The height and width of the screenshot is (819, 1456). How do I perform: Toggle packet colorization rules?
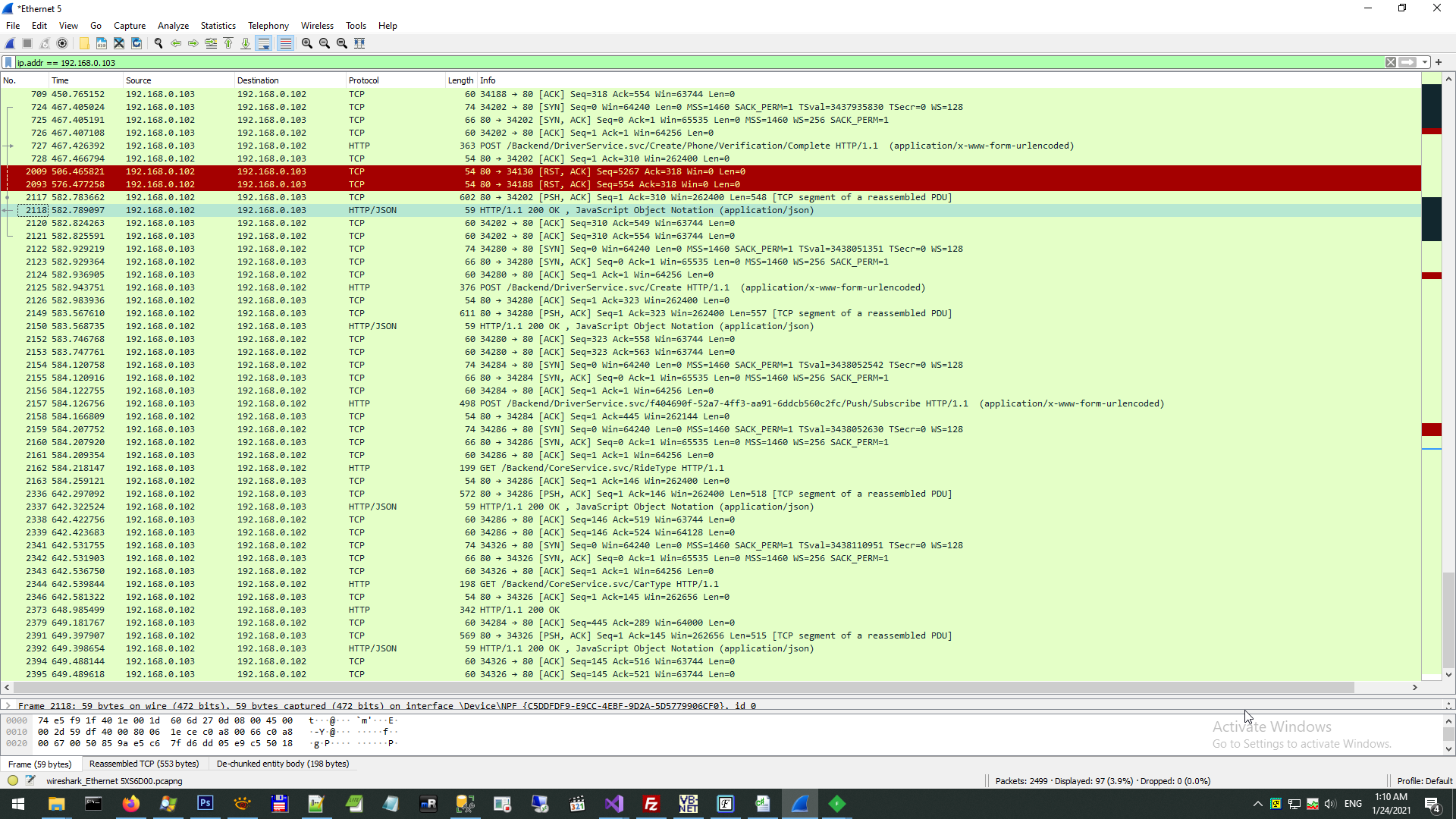point(285,43)
